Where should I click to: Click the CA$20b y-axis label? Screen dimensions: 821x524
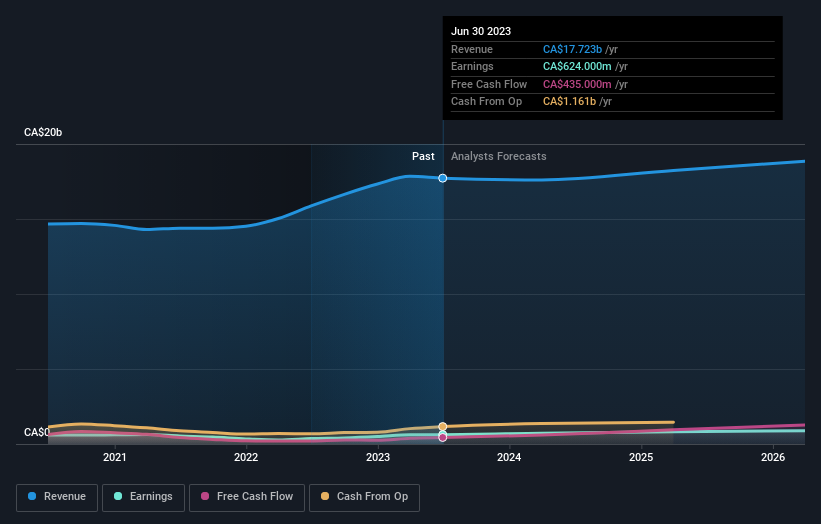(x=43, y=132)
